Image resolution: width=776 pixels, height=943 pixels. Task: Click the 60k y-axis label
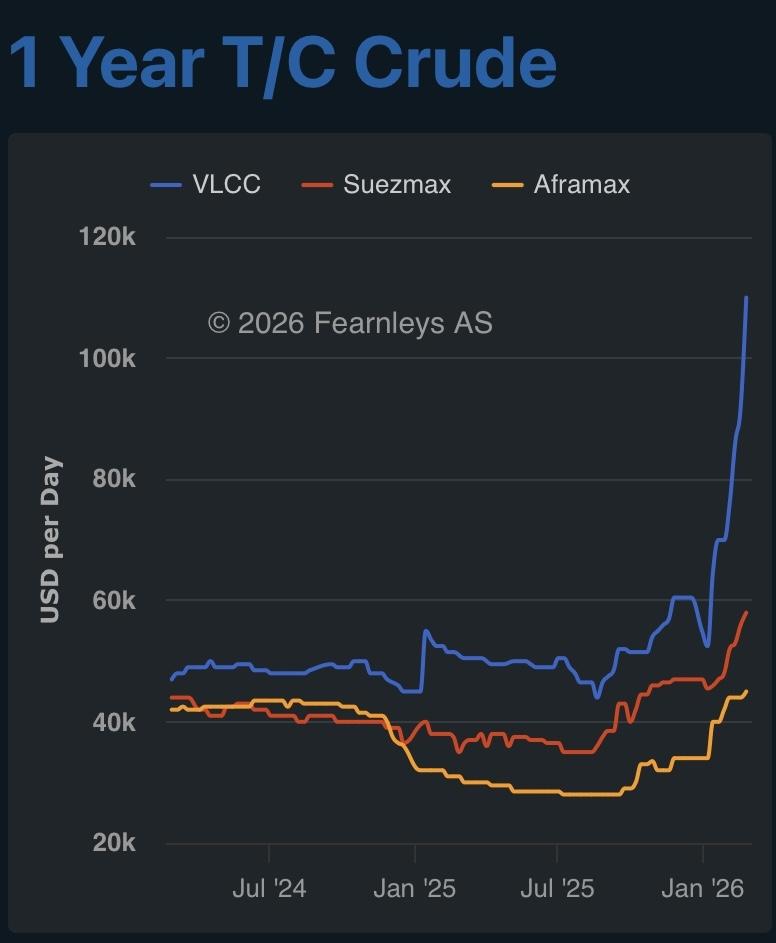[113, 601]
